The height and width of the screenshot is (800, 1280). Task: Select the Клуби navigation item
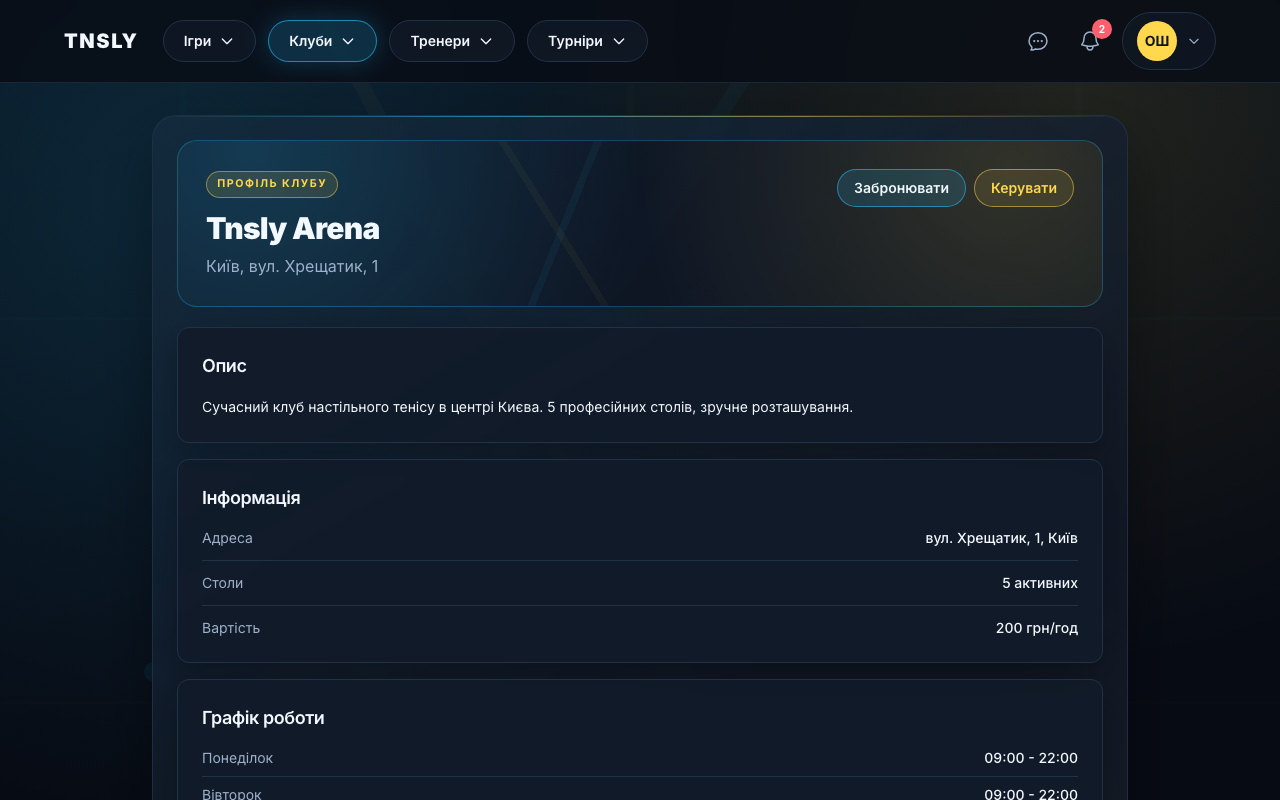[322, 41]
